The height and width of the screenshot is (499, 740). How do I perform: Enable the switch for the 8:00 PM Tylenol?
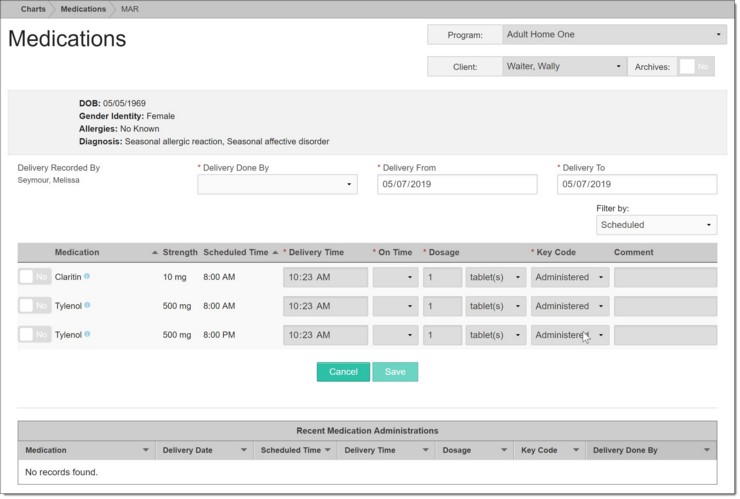35,335
